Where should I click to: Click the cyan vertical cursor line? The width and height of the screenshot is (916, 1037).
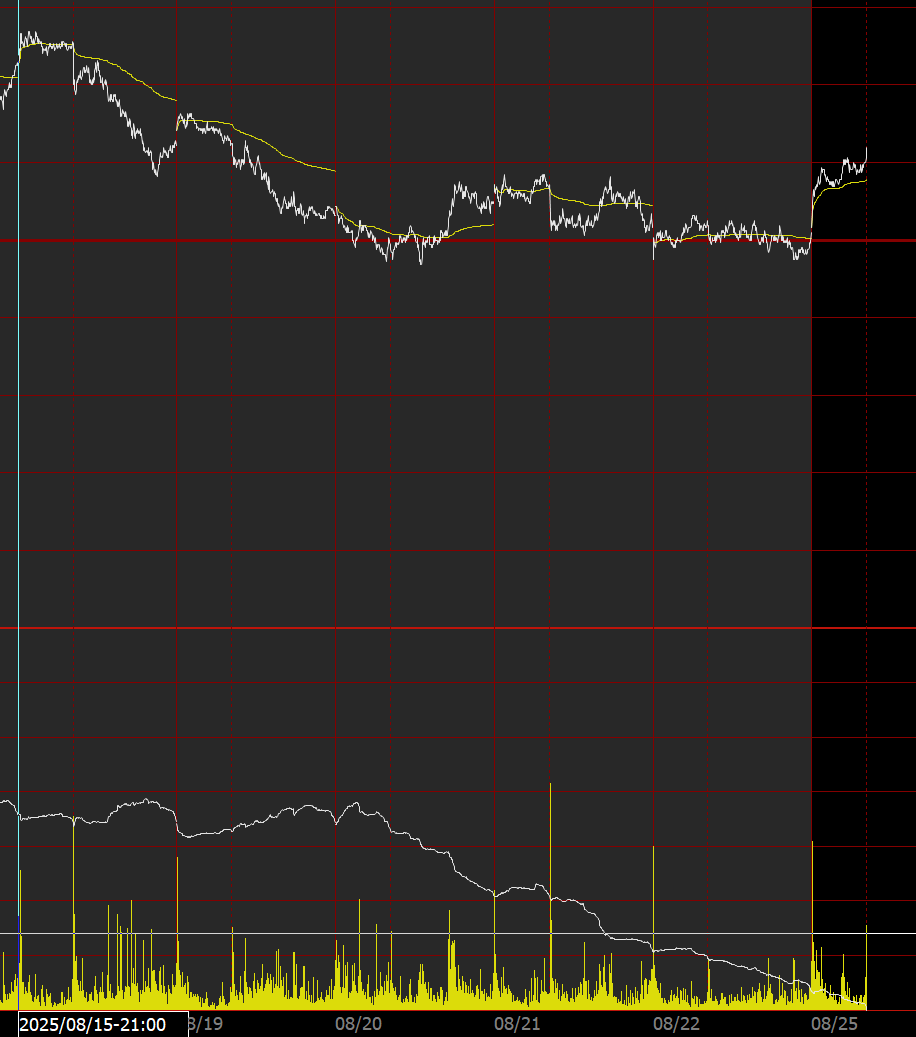click(x=19, y=500)
